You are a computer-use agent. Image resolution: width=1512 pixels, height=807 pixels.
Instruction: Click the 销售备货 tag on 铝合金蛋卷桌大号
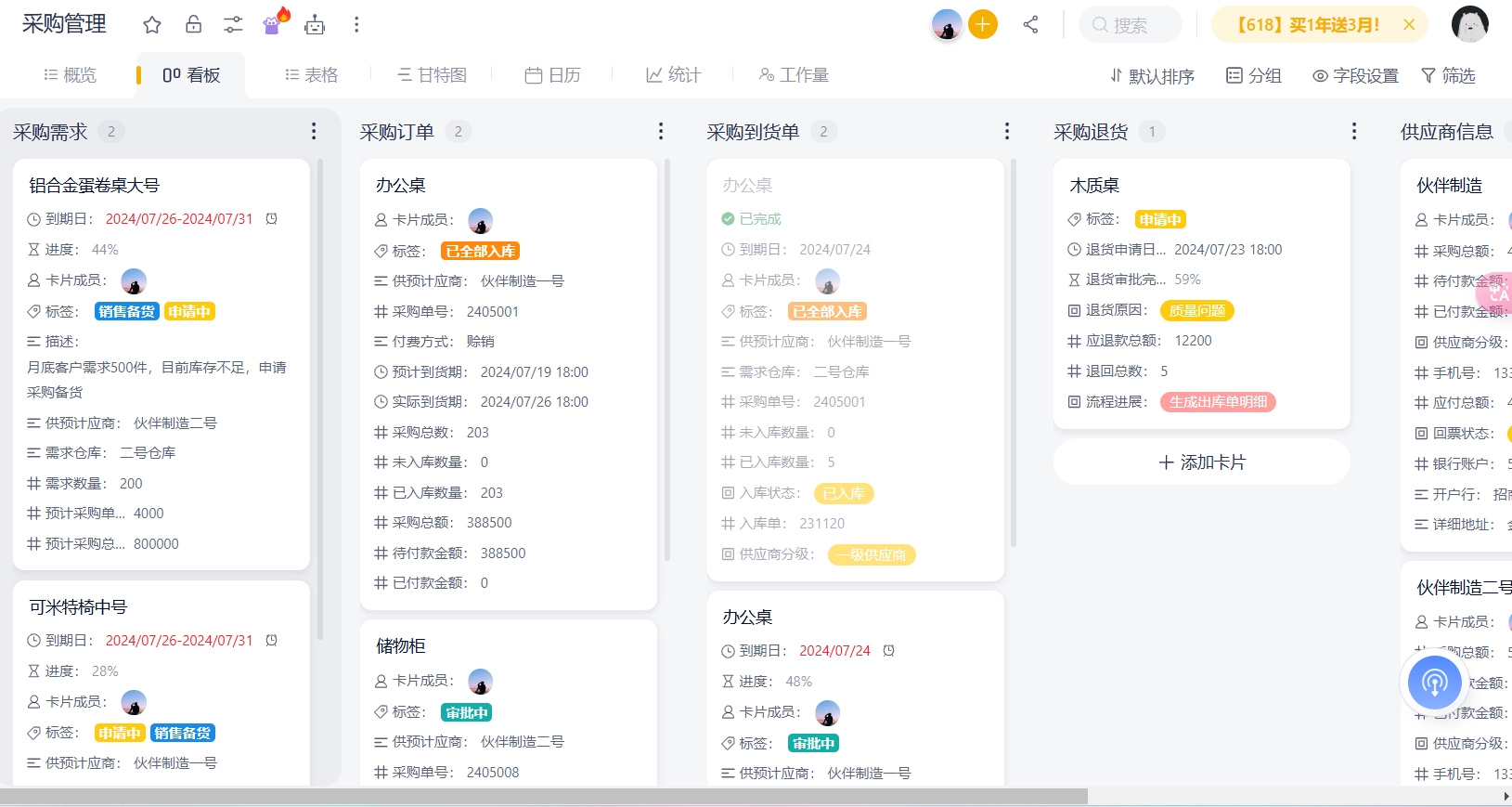(x=127, y=312)
